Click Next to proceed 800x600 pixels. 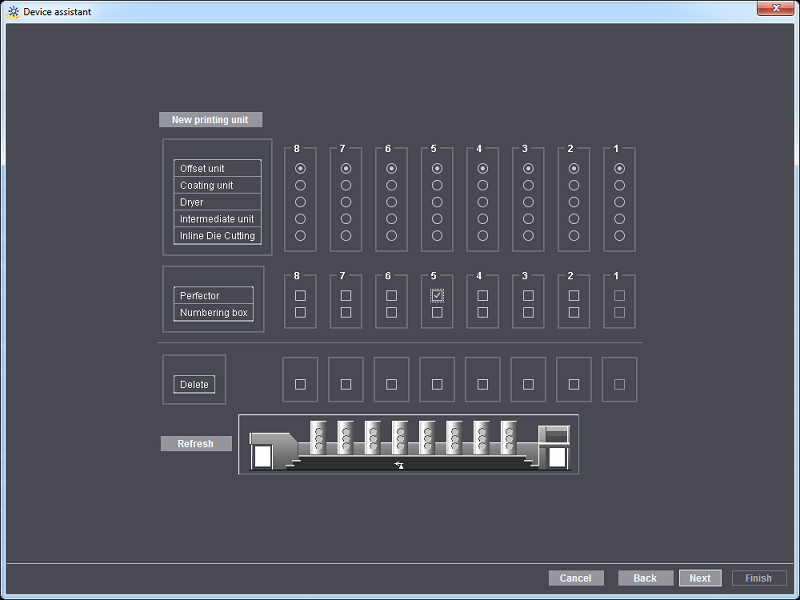coord(700,578)
